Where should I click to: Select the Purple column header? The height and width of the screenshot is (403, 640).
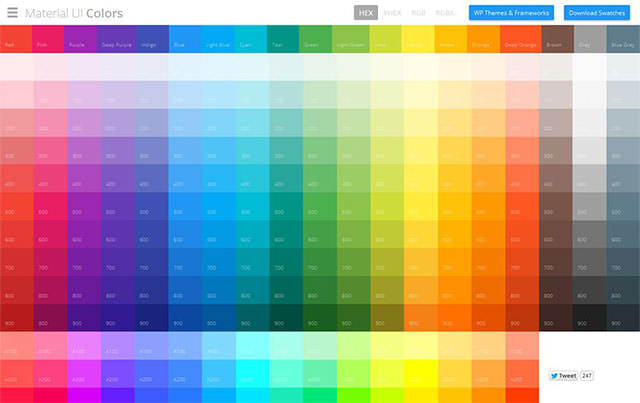[x=80, y=39]
